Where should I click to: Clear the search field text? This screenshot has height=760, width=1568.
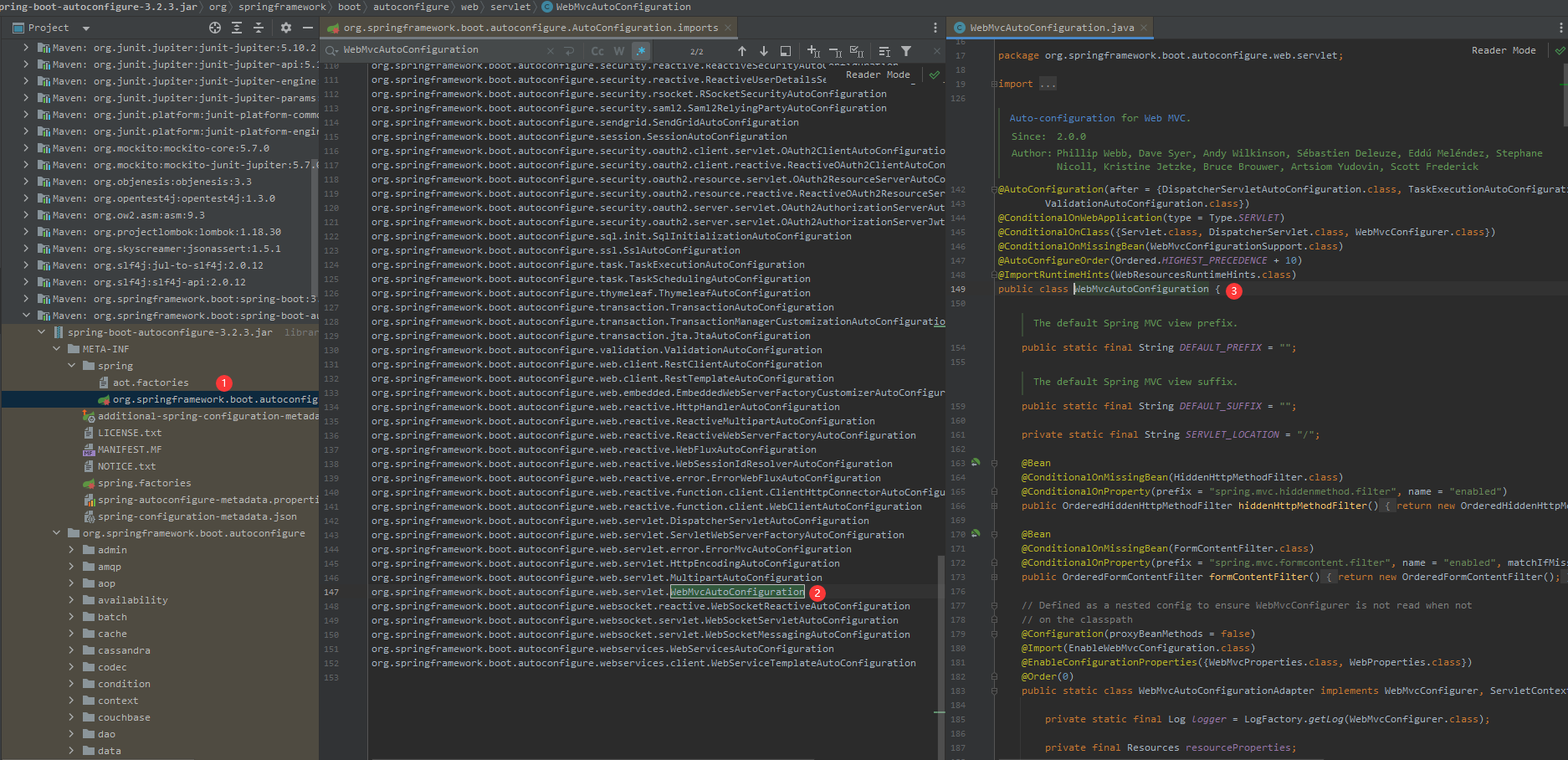(x=550, y=51)
